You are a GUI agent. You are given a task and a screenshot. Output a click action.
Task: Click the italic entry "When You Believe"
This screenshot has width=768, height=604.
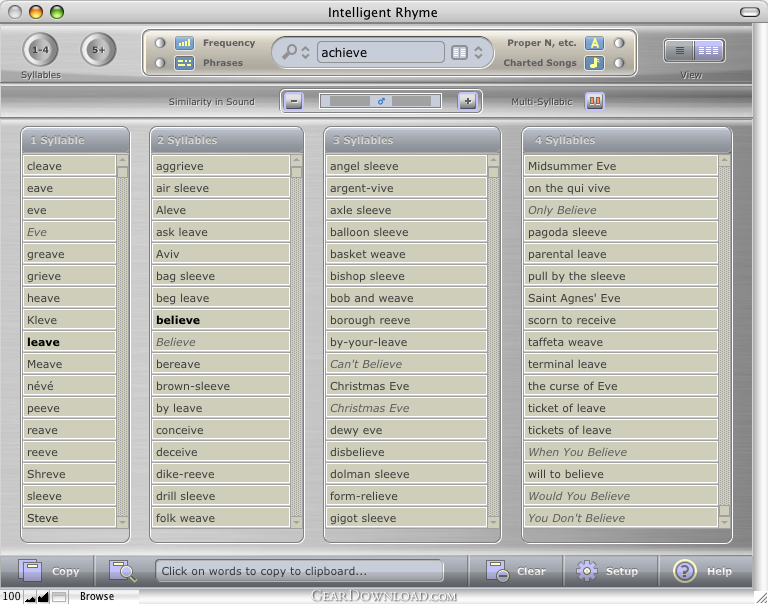click(621, 452)
